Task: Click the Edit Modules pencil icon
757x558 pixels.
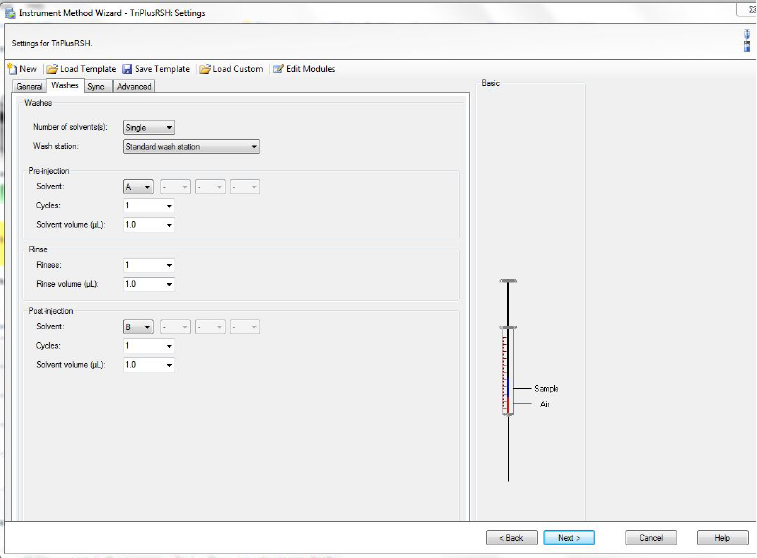Action: point(278,69)
